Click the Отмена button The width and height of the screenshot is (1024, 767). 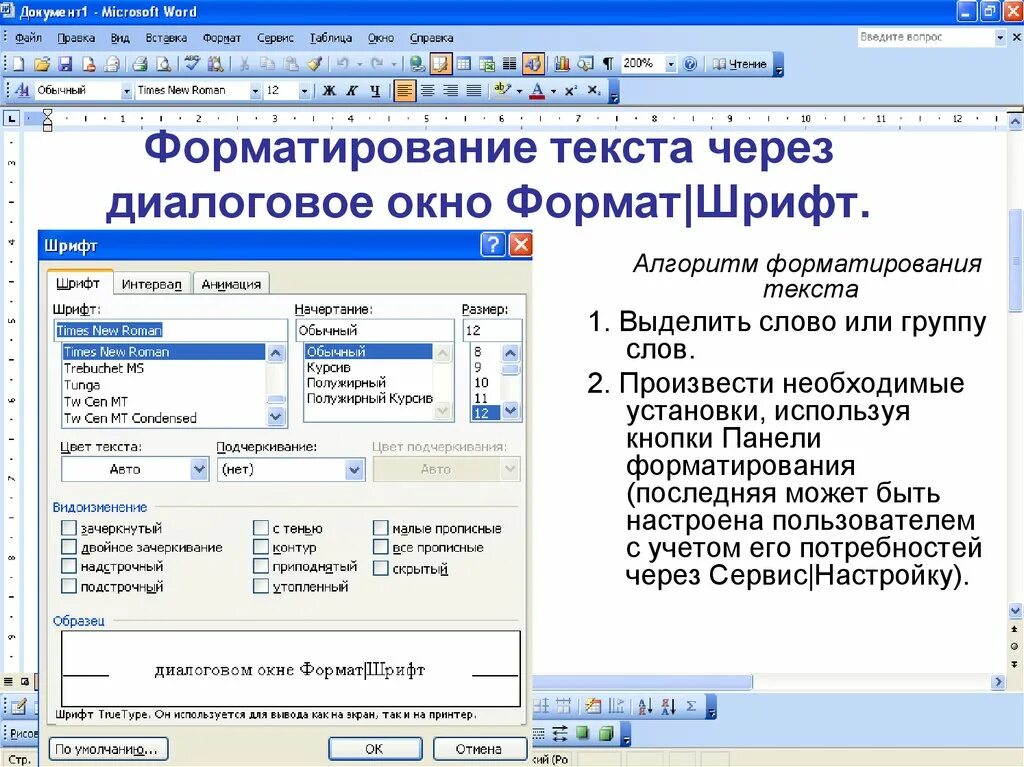pos(479,749)
